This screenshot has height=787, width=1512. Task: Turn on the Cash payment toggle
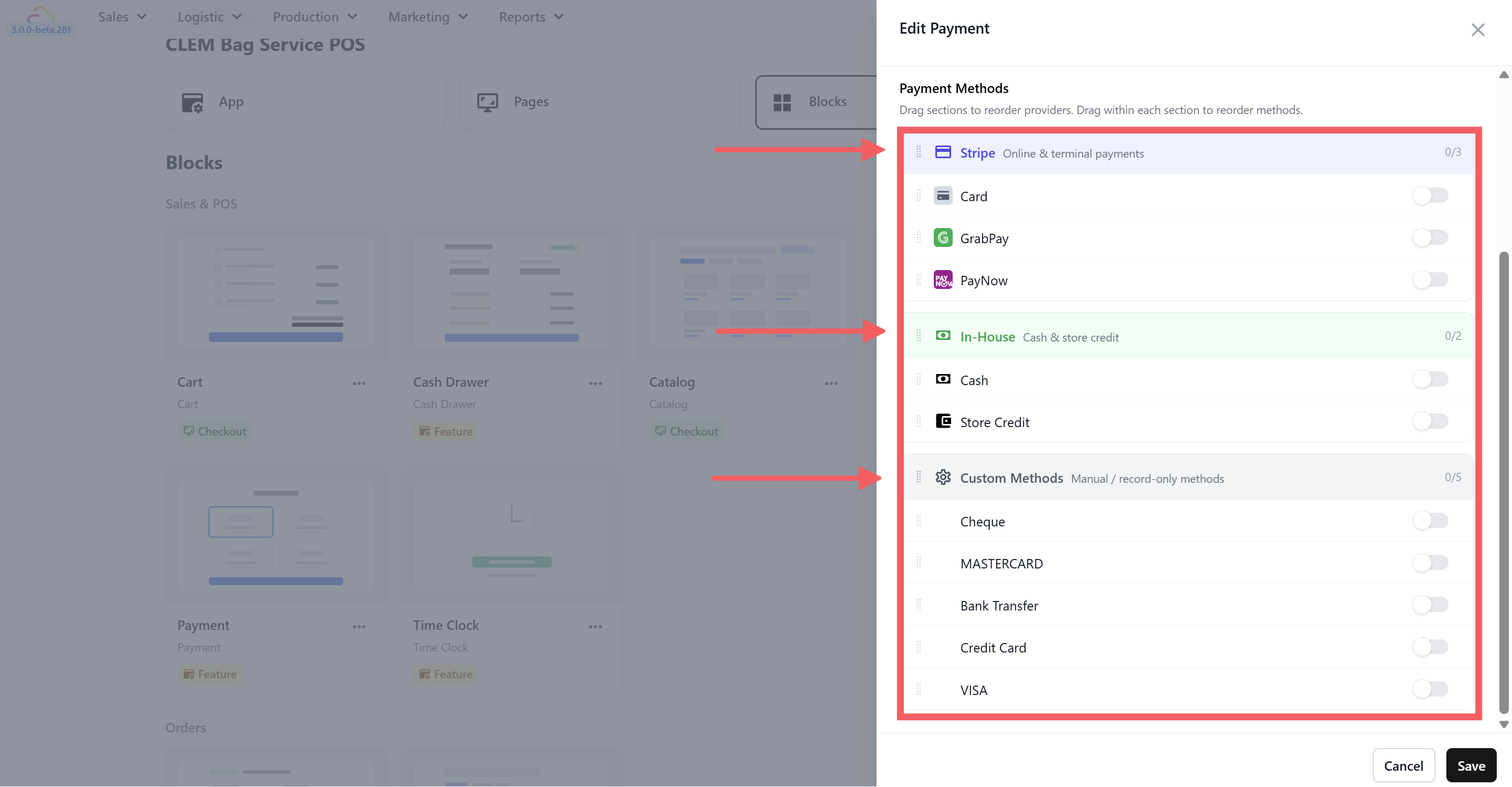point(1430,379)
